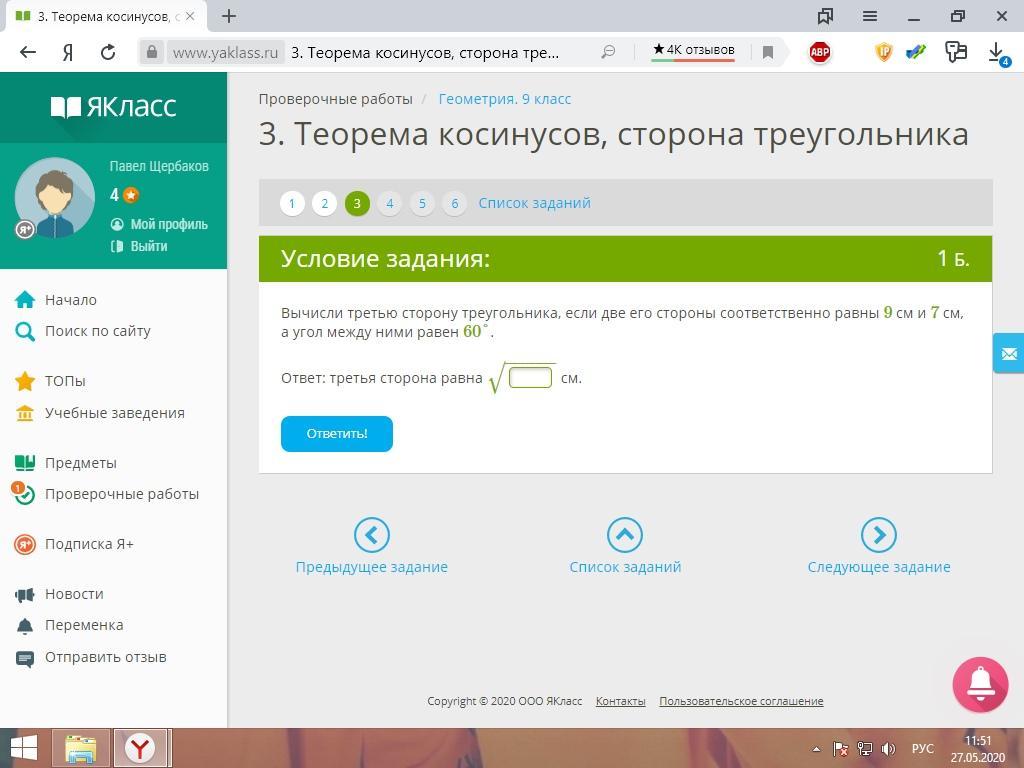Click the 'Предыдущее задание' text link
Viewport: 1024px width, 768px height.
click(x=372, y=567)
